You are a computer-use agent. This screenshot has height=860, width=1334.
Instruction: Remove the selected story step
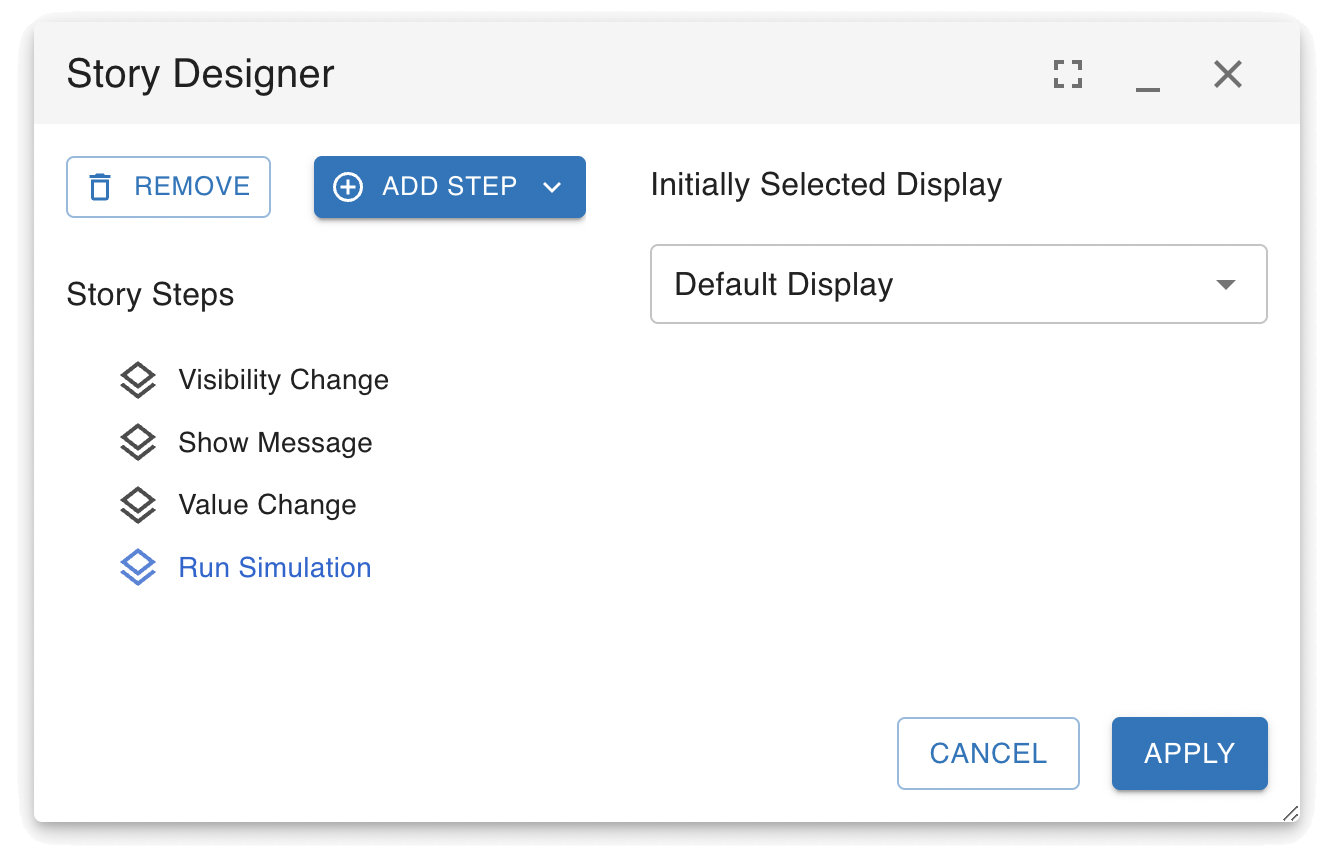tap(168, 187)
